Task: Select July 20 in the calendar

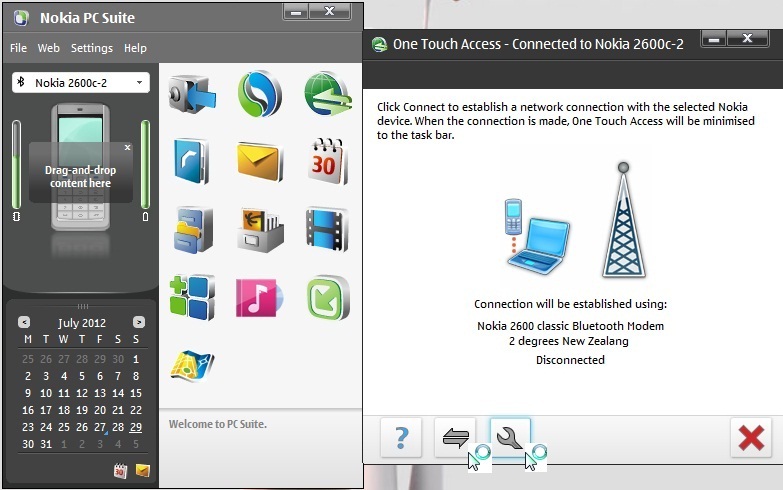Action: click(x=100, y=410)
